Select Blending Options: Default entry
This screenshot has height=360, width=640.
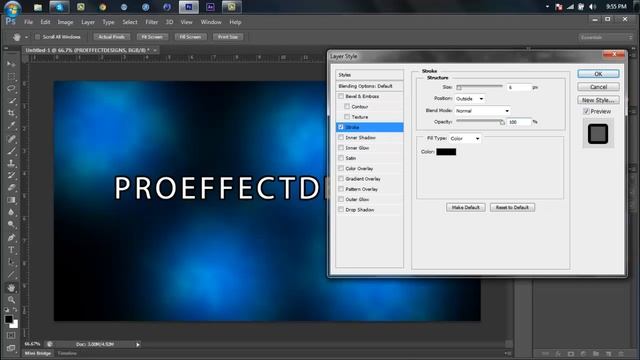coord(369,86)
